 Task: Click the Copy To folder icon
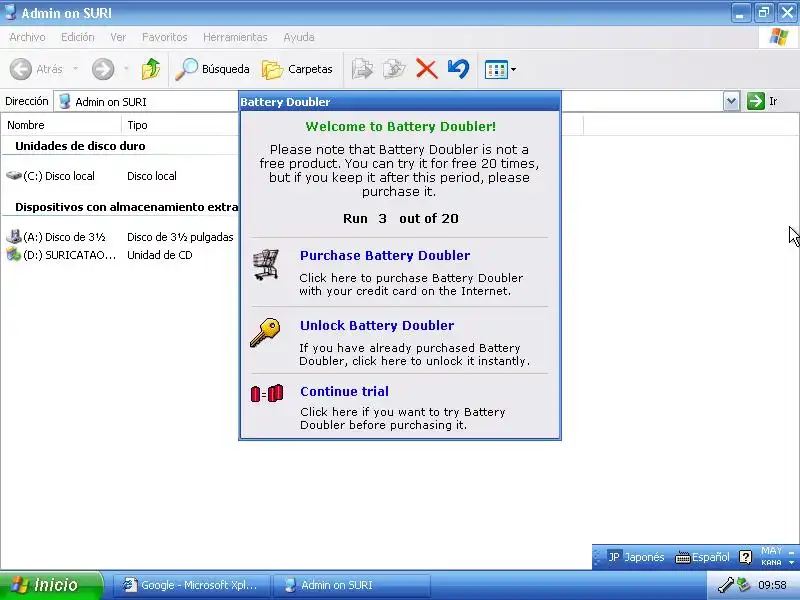point(394,69)
